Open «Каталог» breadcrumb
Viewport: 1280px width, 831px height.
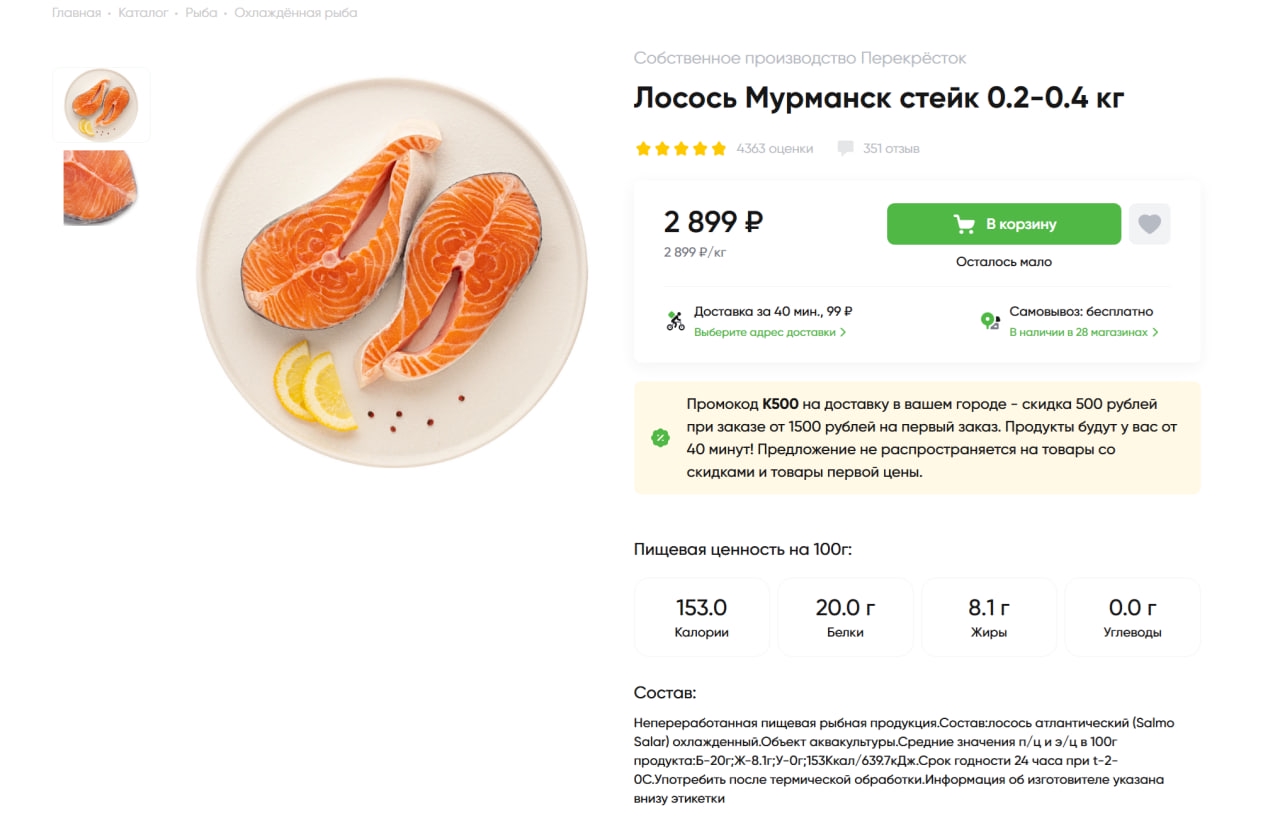143,13
